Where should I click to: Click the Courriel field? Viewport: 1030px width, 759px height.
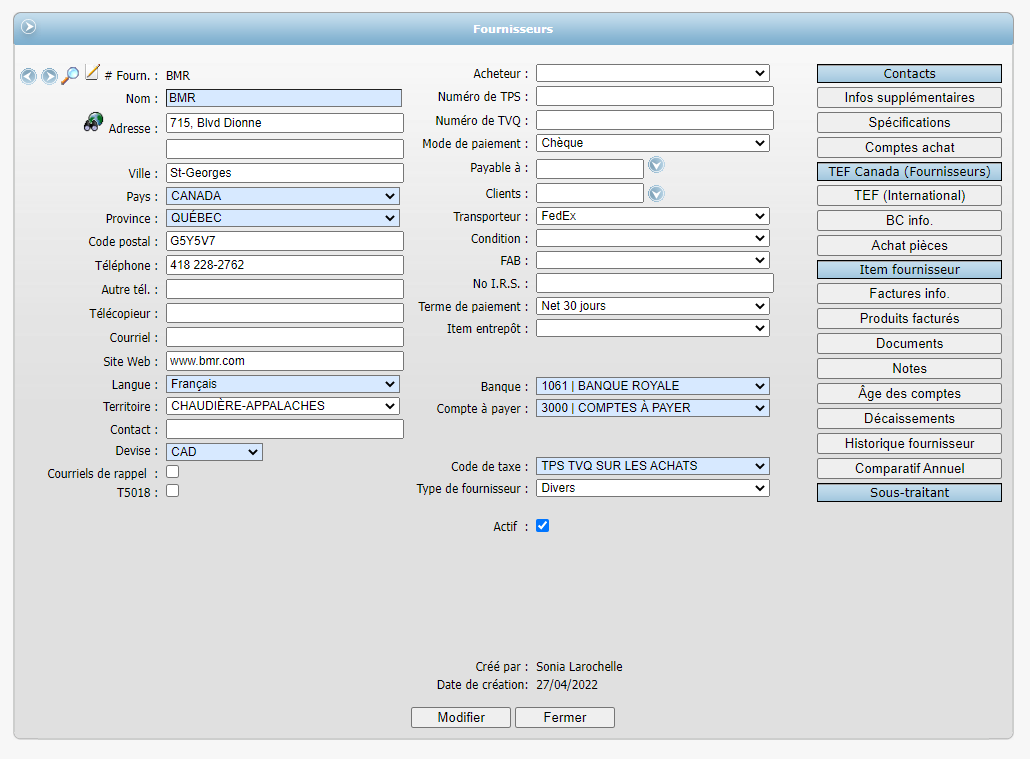[x=284, y=337]
